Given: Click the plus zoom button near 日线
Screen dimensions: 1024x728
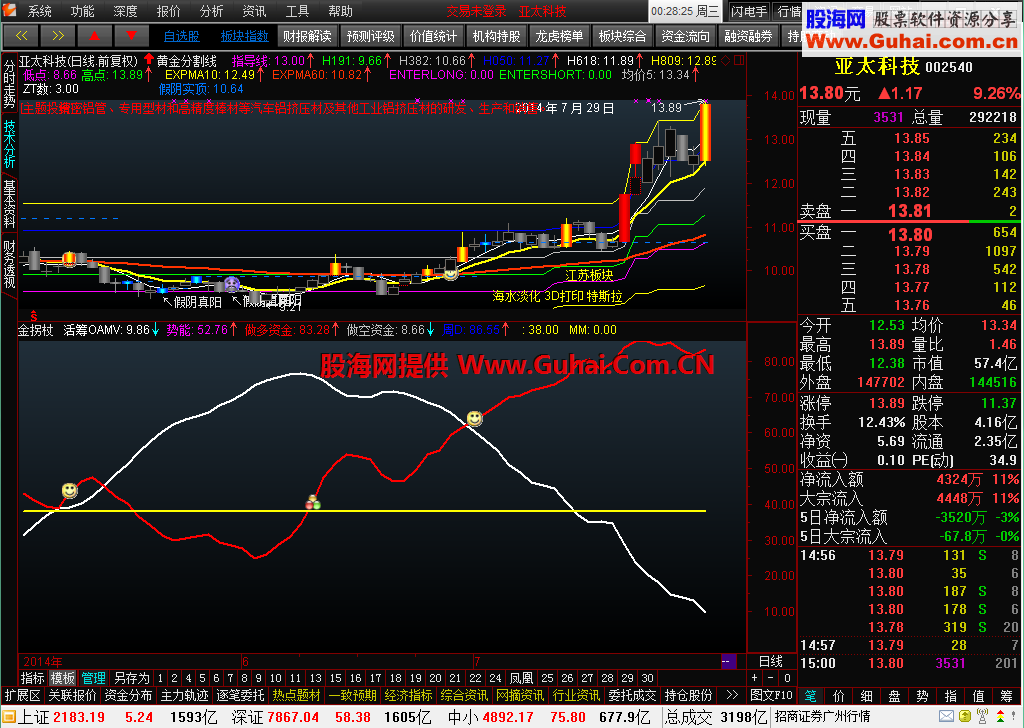Looking at the screenshot, I should point(755,678).
